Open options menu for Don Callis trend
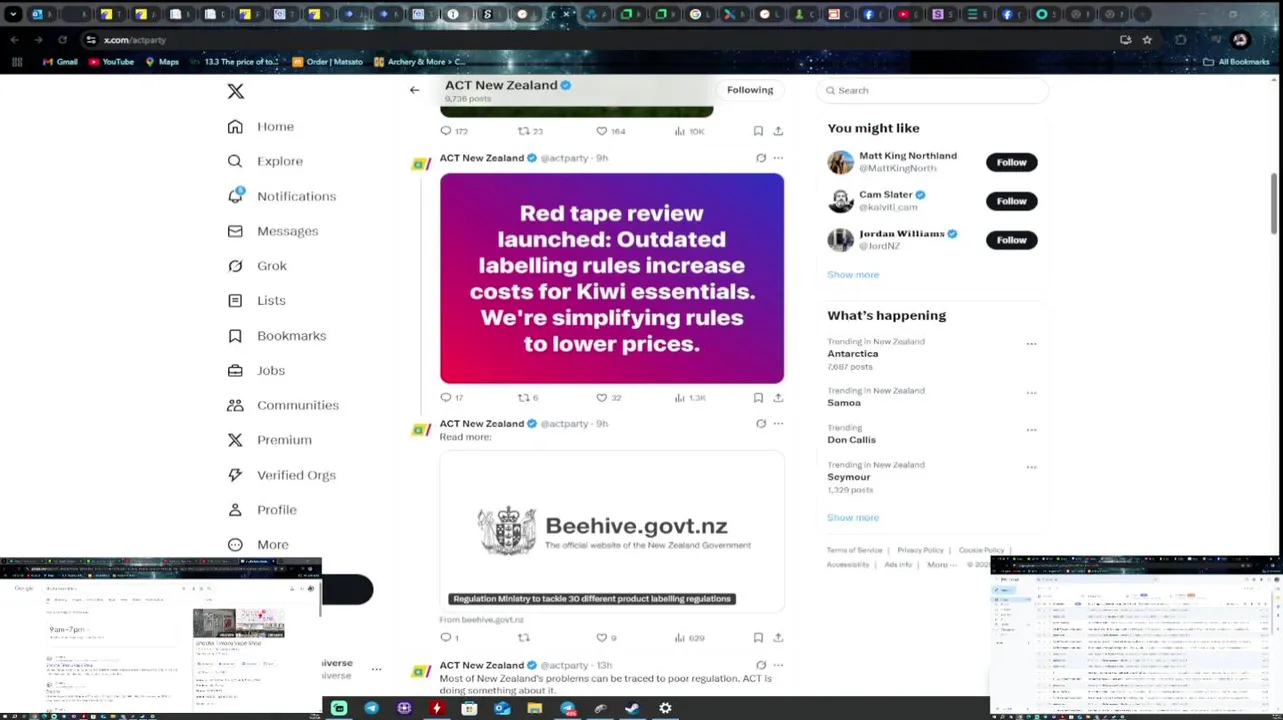The image size is (1283, 720). click(x=1031, y=430)
